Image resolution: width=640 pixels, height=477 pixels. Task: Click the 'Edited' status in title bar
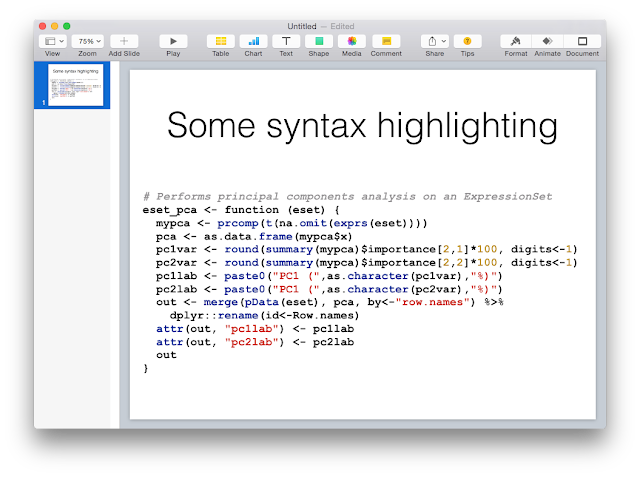pyautogui.click(x=342, y=26)
